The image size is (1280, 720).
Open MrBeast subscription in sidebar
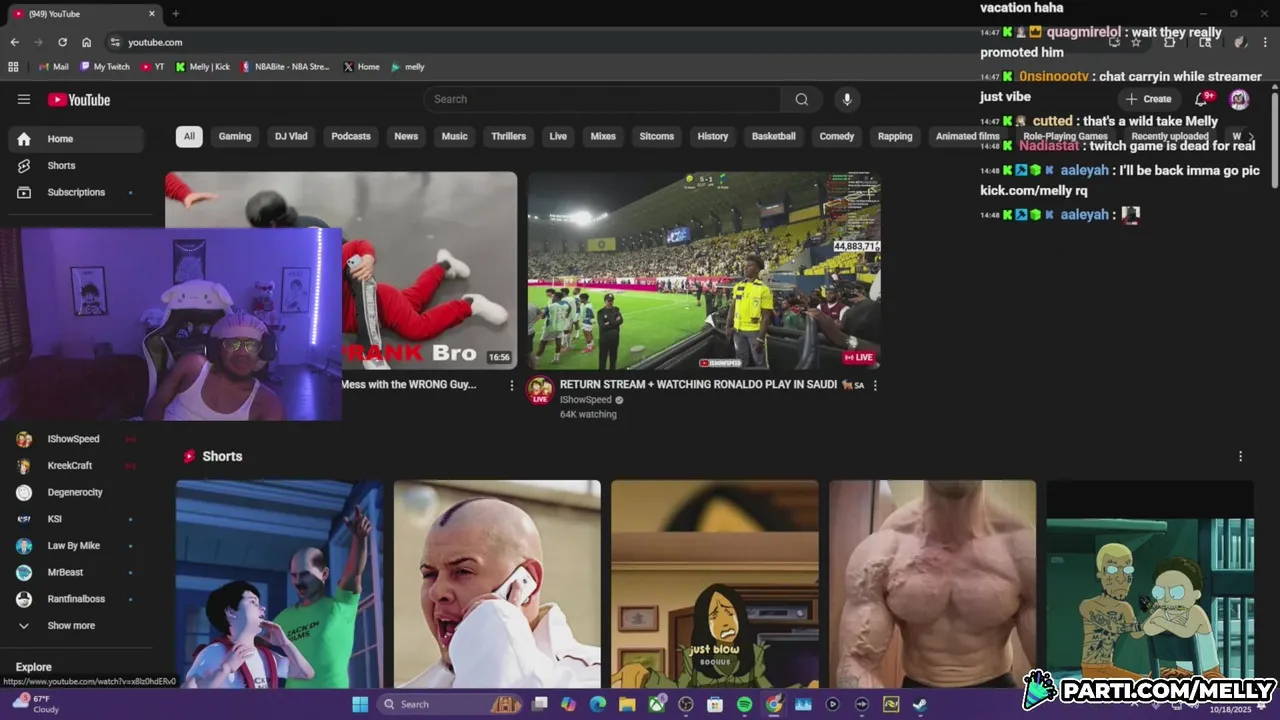76,572
